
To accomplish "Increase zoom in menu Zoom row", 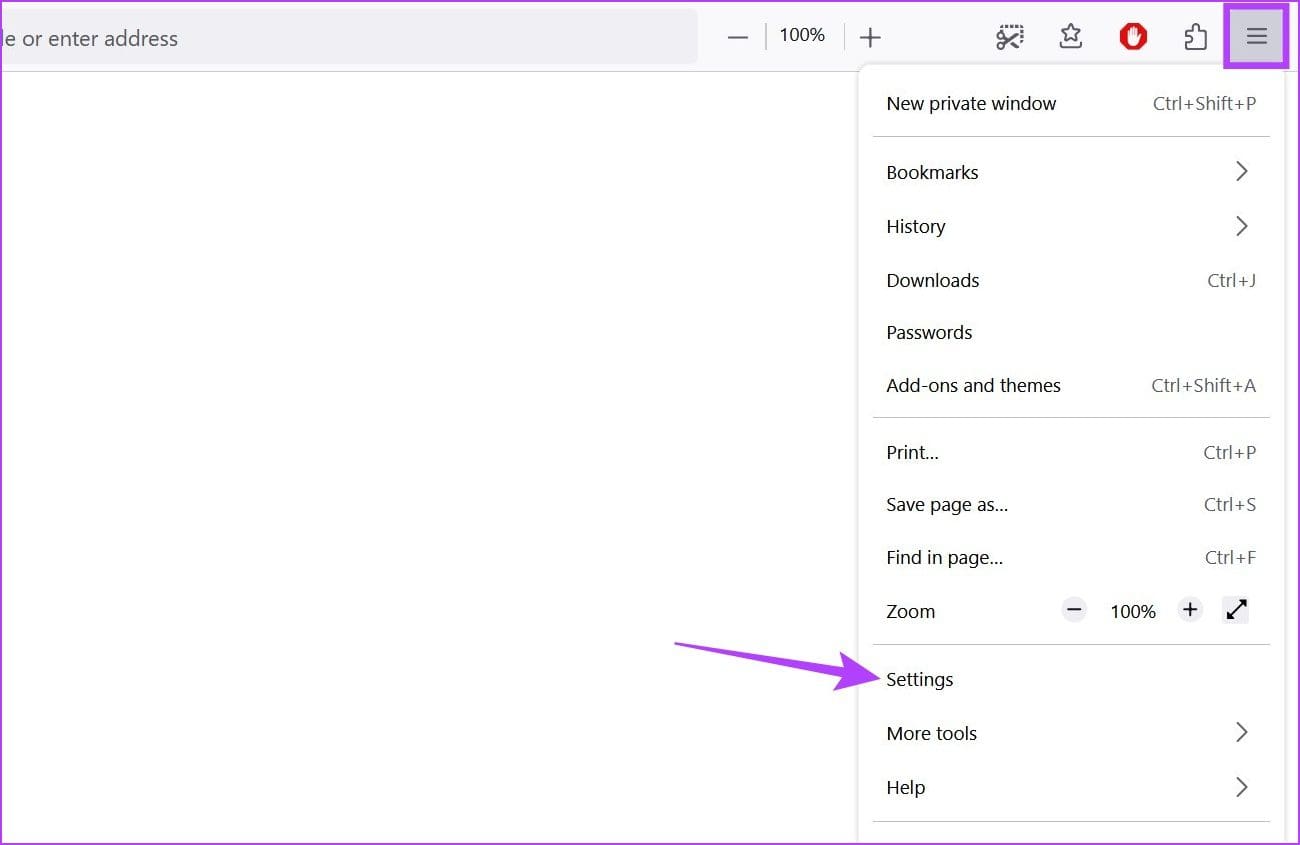I will pos(1189,609).
